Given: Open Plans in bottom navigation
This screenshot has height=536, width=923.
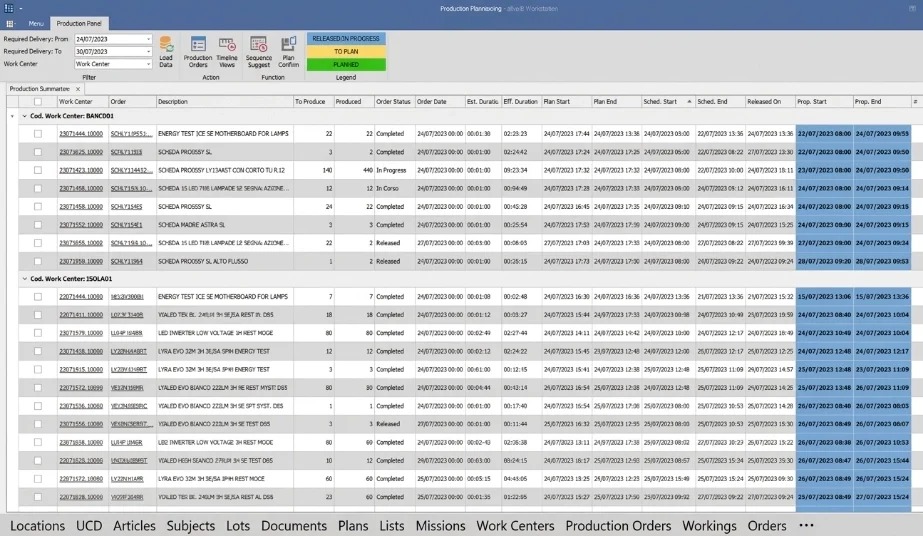Looking at the screenshot, I should click(353, 526).
